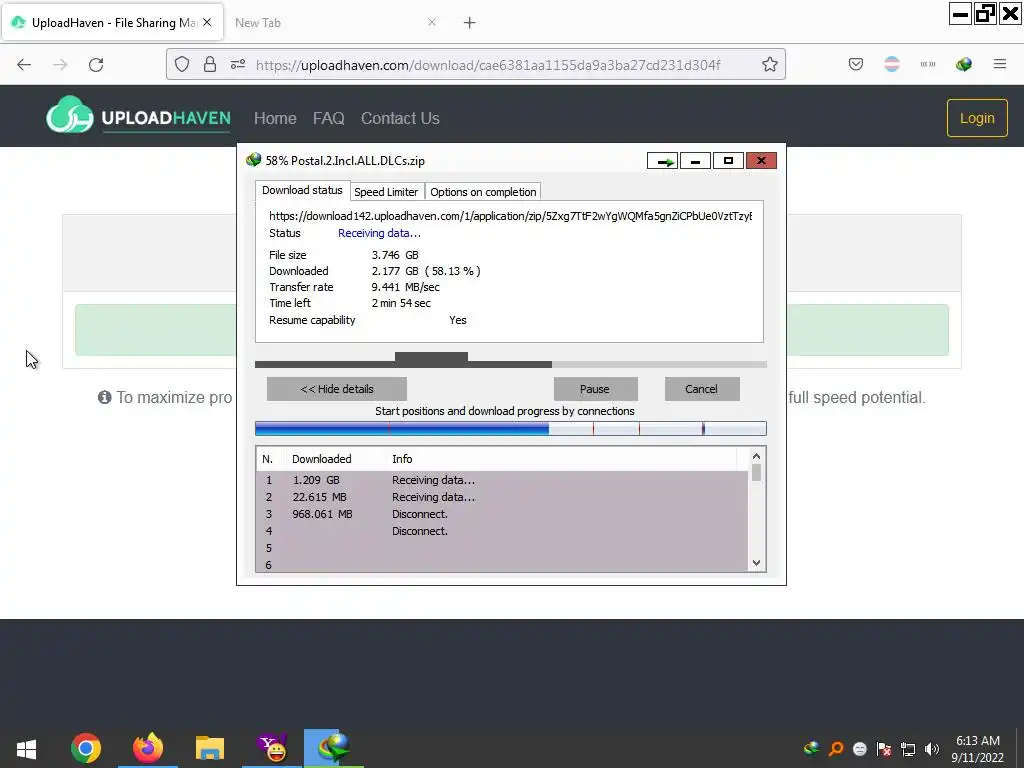The height and width of the screenshot is (768, 1024).
Task: Open the network tray icon
Action: [x=908, y=749]
